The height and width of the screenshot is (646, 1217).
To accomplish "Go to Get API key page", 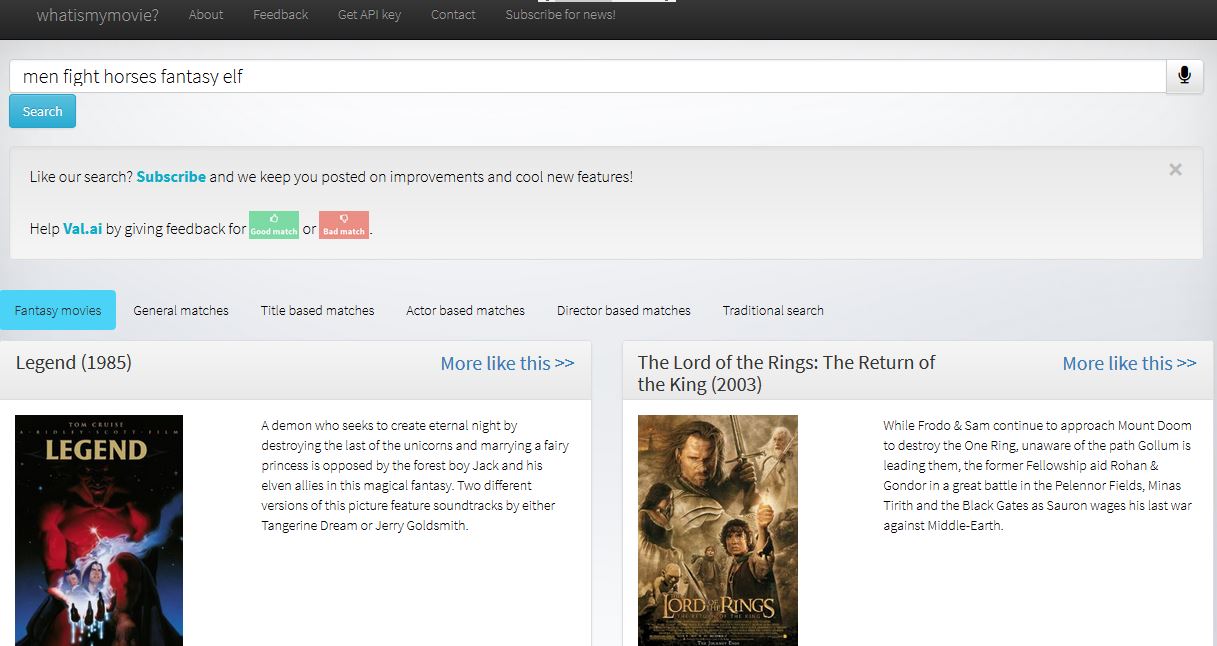I will tap(369, 15).
